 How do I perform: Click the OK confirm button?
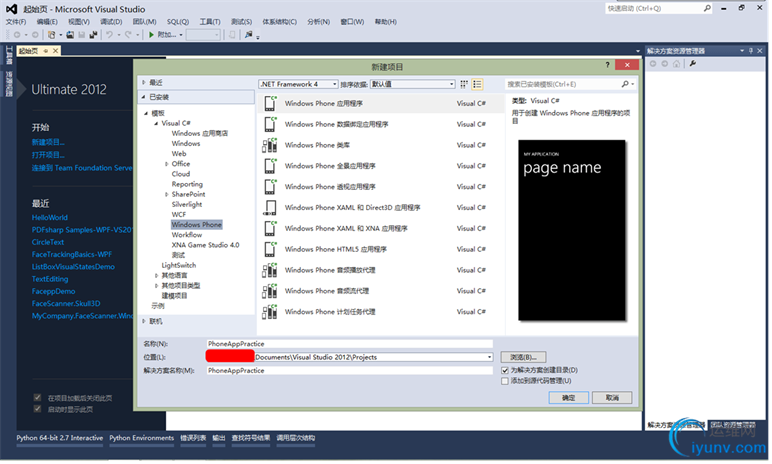570,398
